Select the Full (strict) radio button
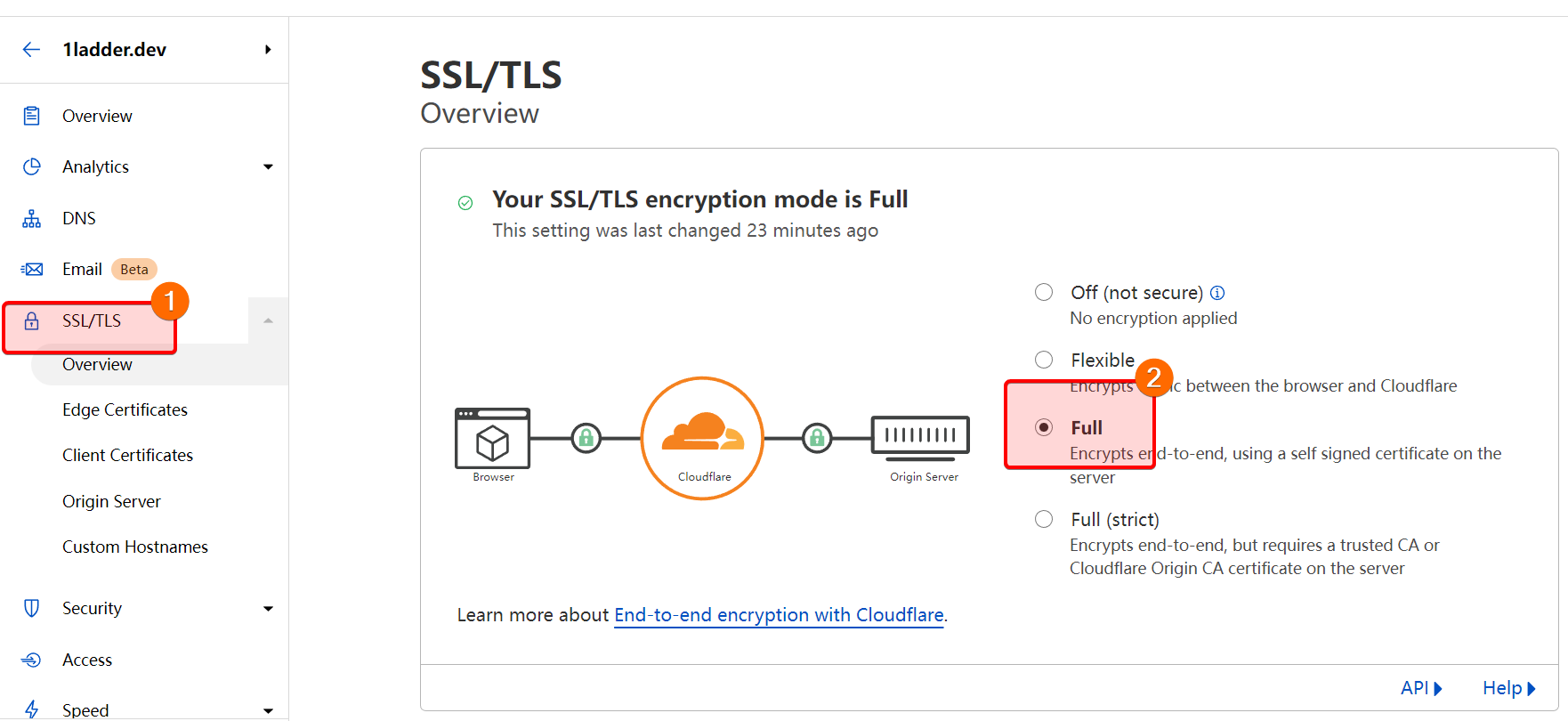The height and width of the screenshot is (721, 1568). pyautogui.click(x=1044, y=519)
